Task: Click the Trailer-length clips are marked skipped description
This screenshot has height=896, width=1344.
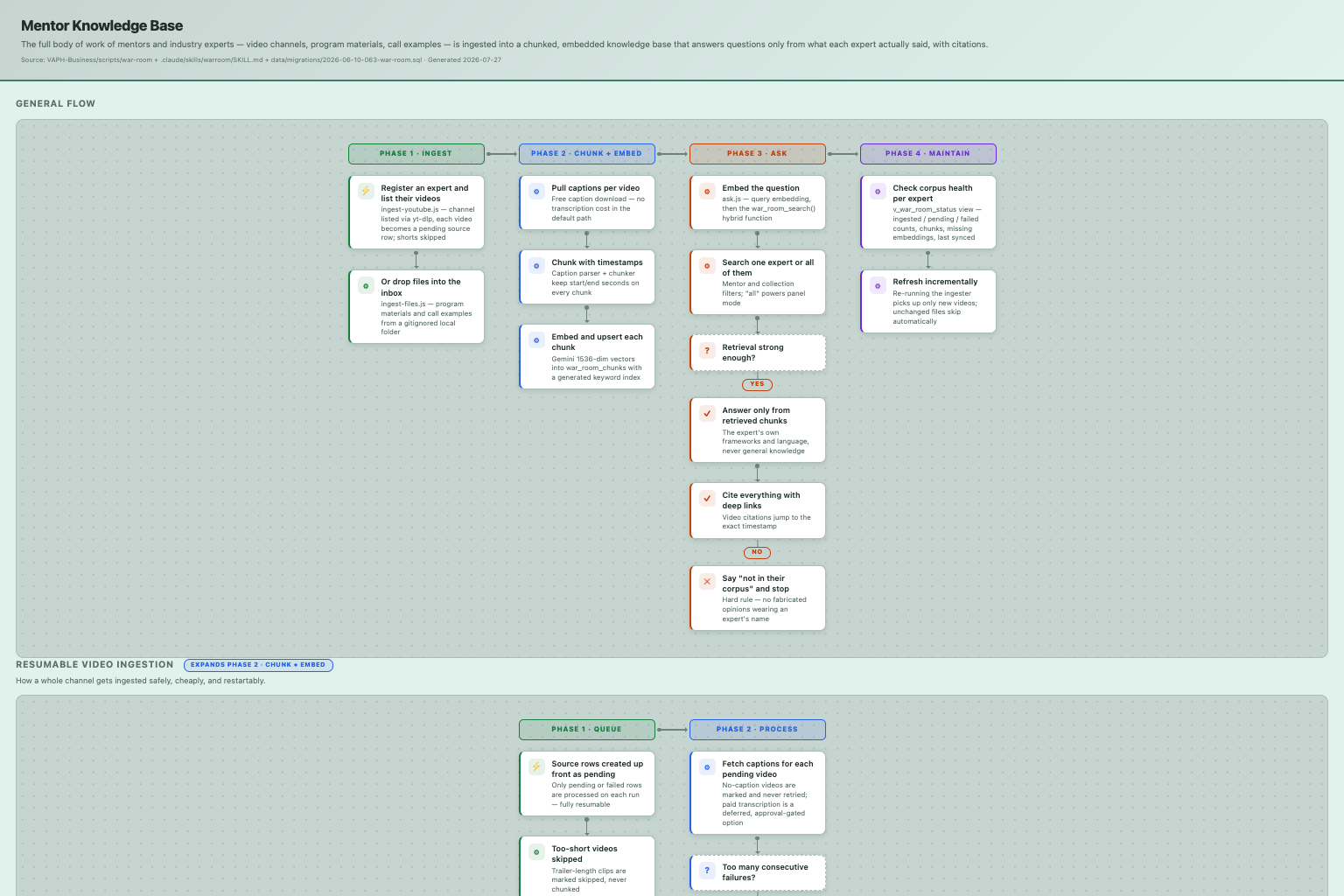Action: 590,879
